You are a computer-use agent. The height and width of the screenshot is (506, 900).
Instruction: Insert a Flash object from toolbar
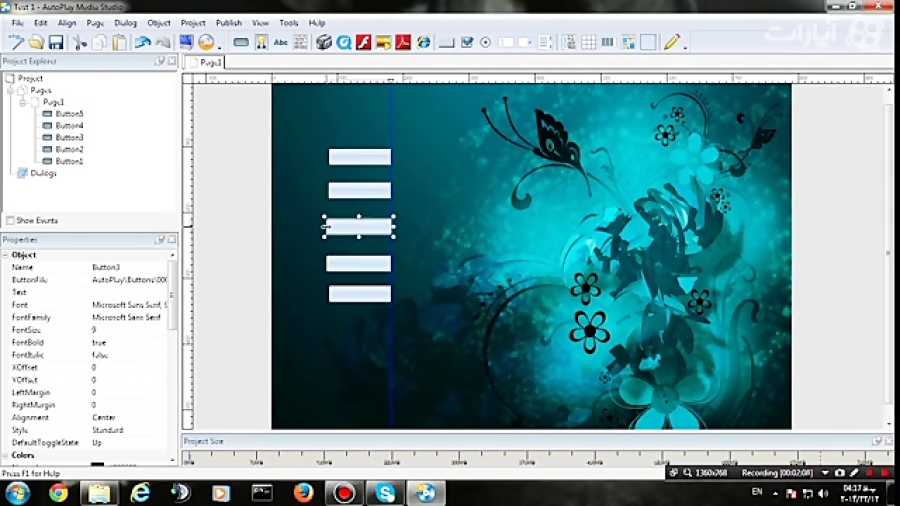363,42
